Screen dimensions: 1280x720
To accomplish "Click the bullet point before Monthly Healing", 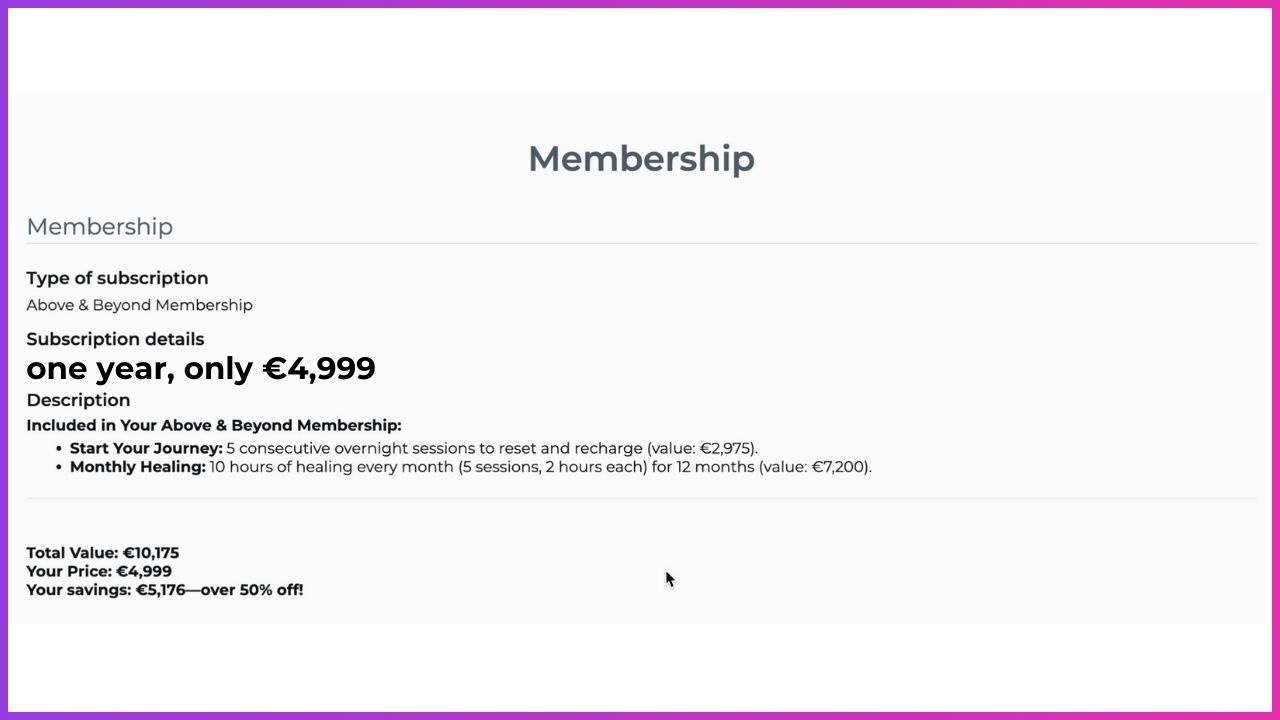I will pyautogui.click(x=60, y=468).
